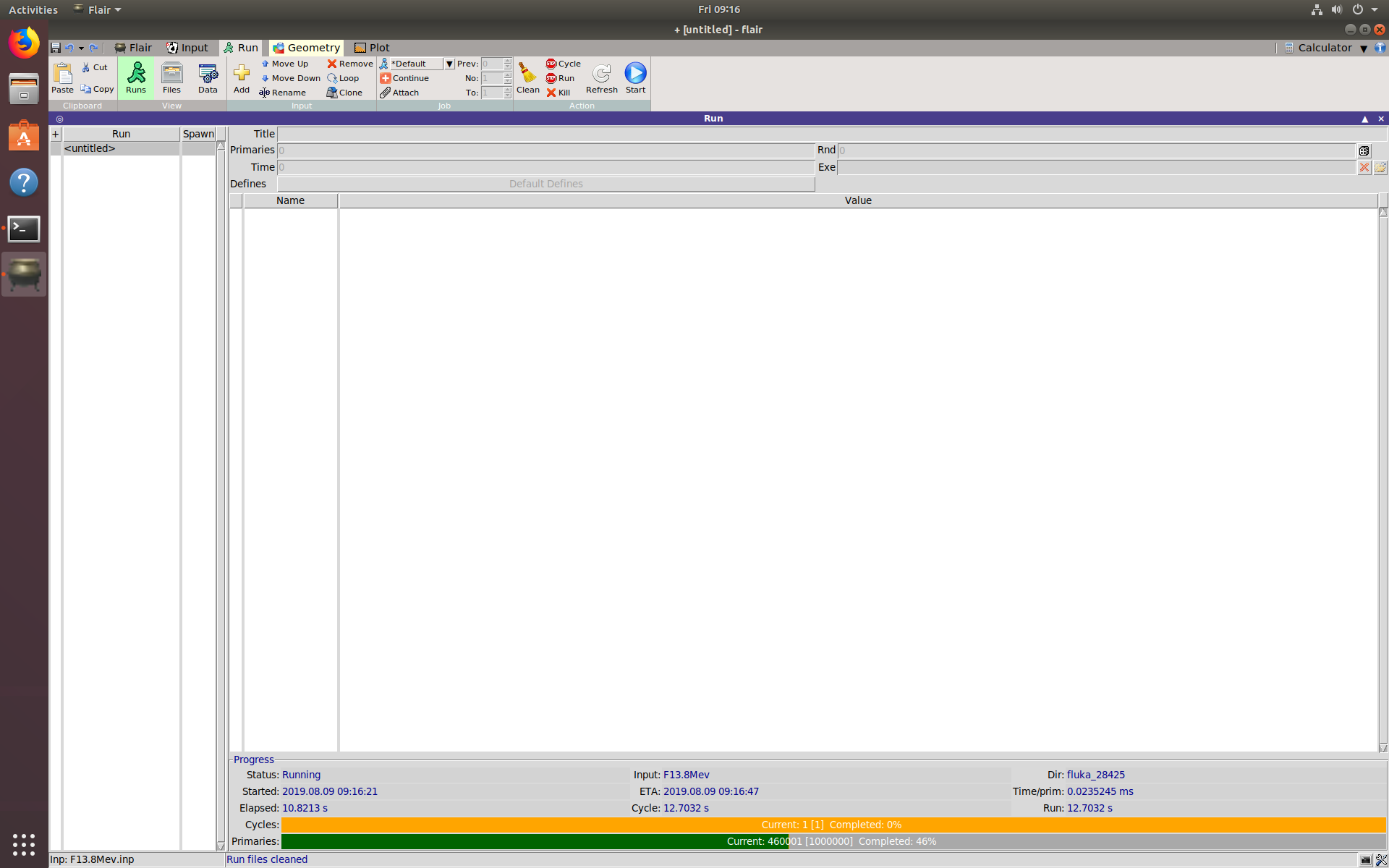Remove the selected run
Screen dimensions: 1389x868
pos(350,64)
